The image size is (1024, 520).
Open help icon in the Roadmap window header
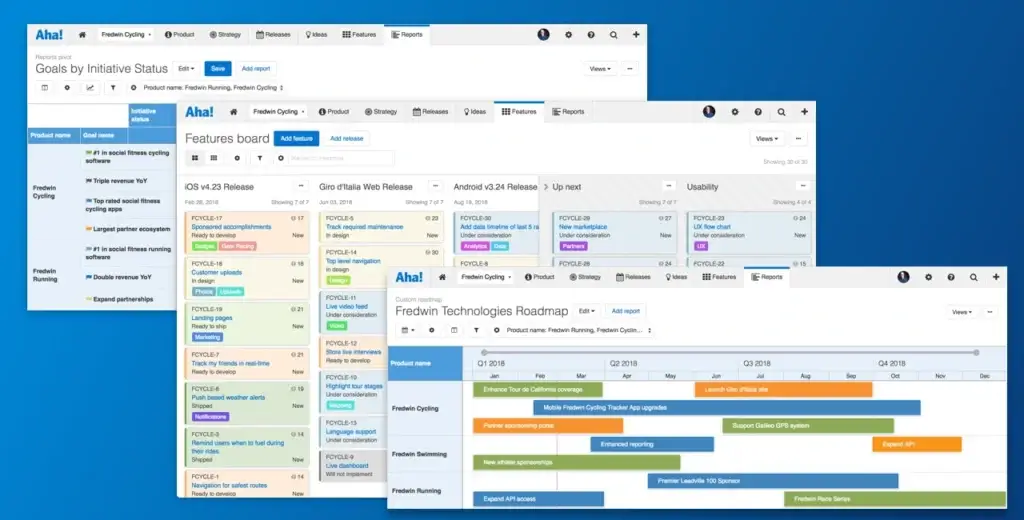point(951,277)
